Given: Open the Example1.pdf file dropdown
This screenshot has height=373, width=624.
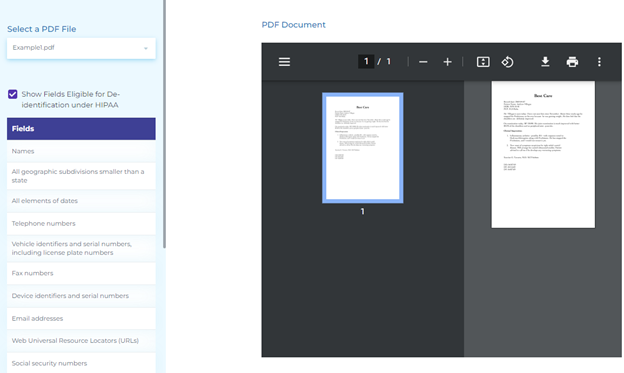Looking at the screenshot, I should coord(81,48).
